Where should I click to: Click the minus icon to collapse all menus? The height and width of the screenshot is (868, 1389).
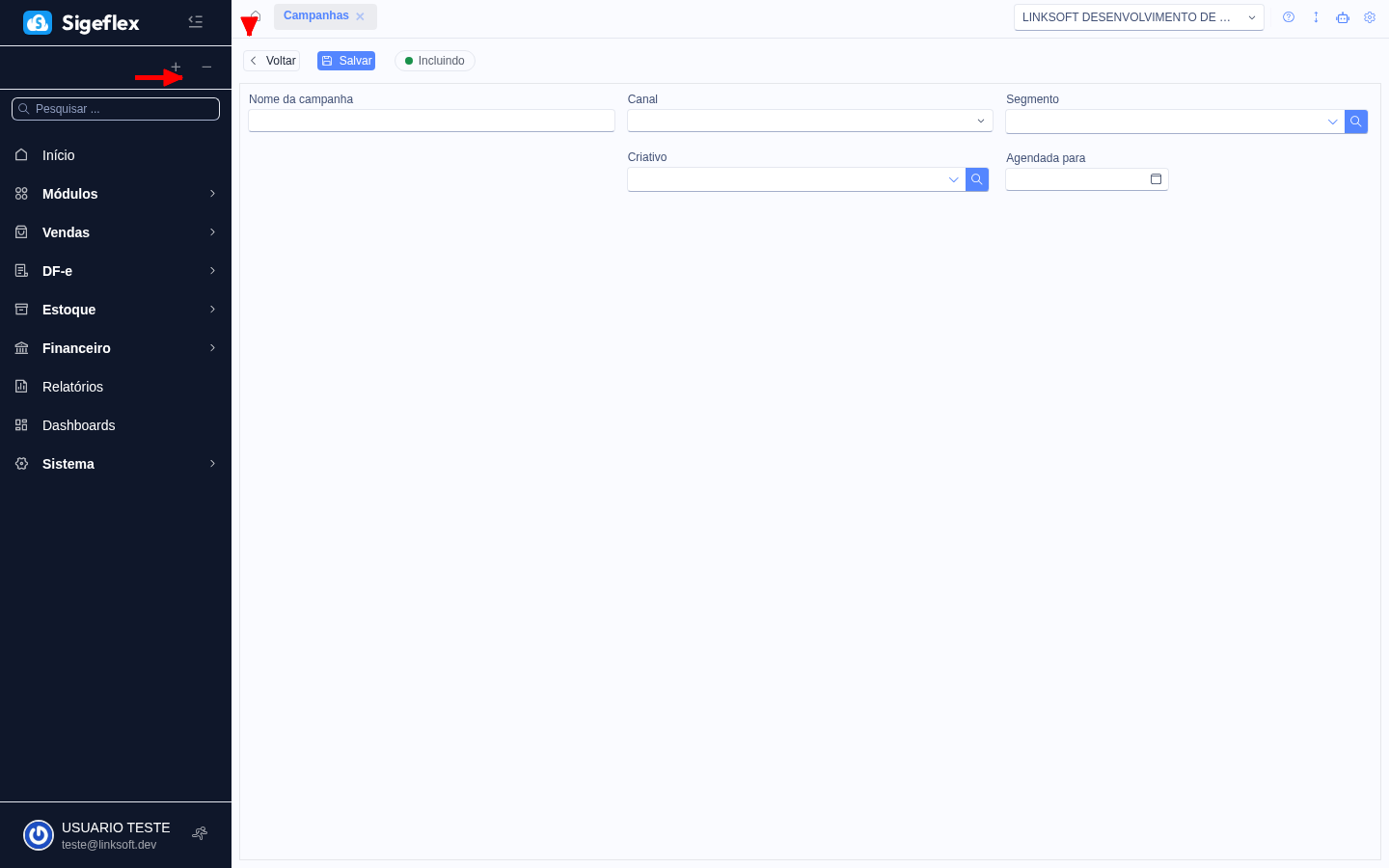click(206, 67)
